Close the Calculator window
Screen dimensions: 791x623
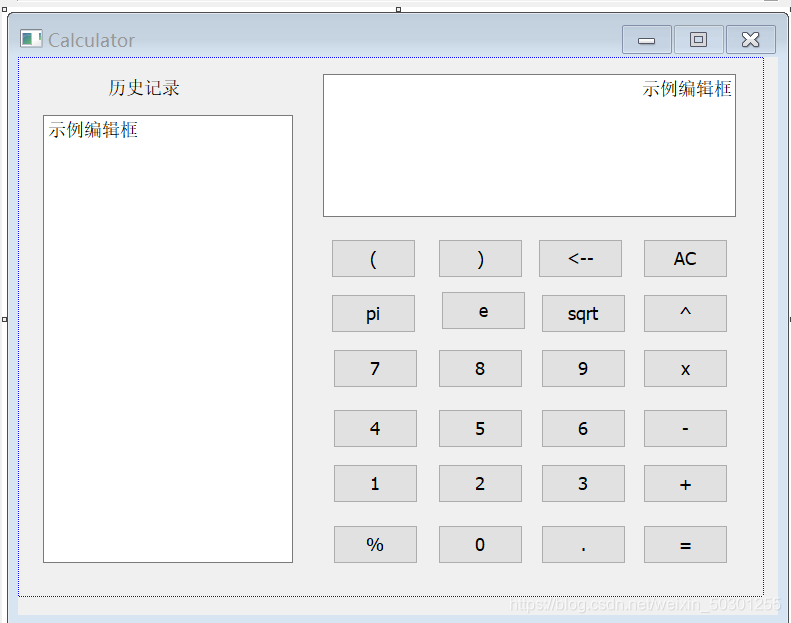point(751,40)
